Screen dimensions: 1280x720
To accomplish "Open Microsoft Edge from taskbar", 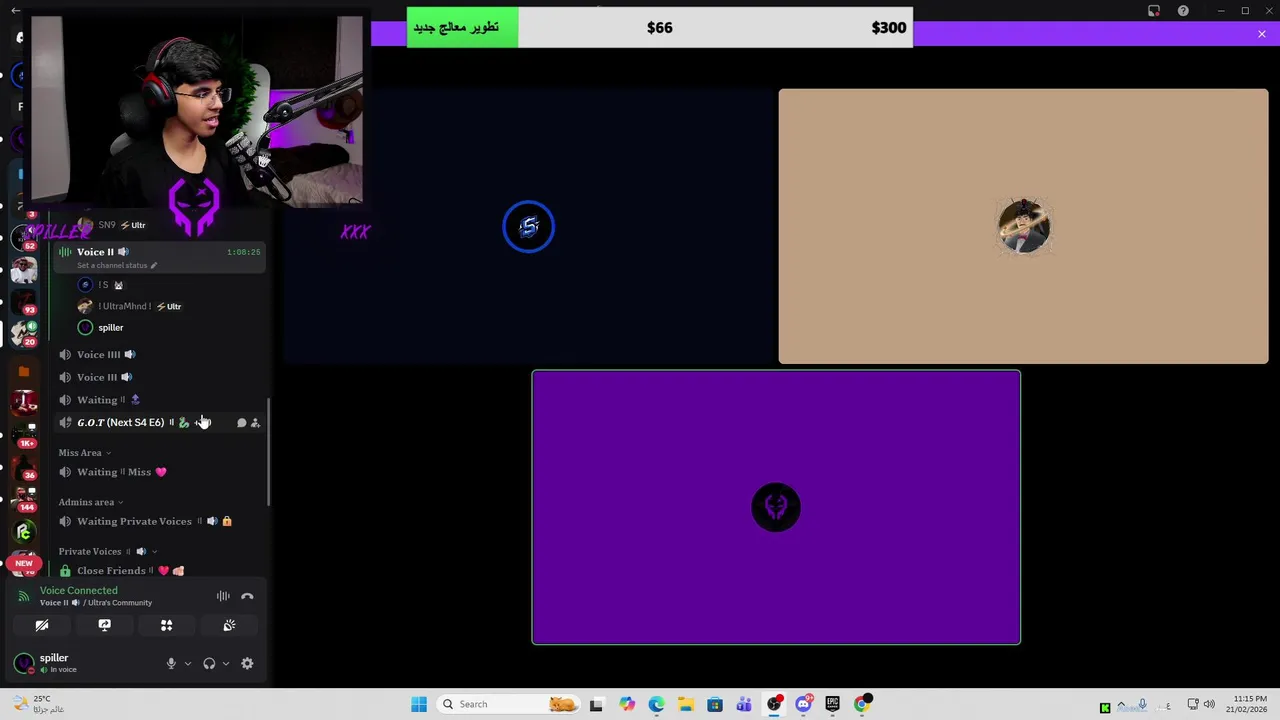I will pos(656,704).
